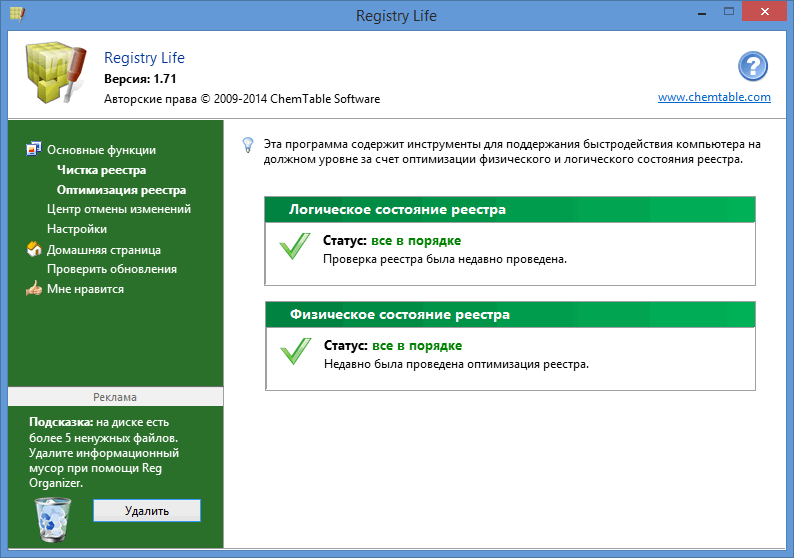The image size is (794, 558).
Task: Click the Основные функции icon
Action: click(x=34, y=149)
